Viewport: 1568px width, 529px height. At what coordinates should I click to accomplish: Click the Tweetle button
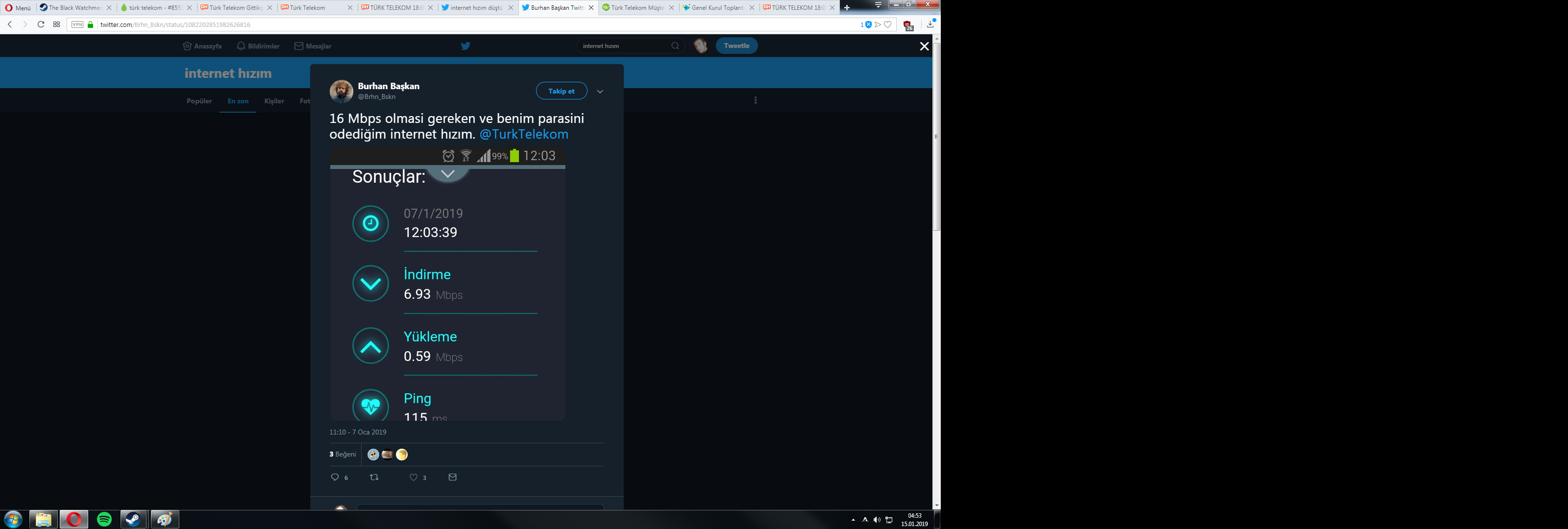pyautogui.click(x=736, y=46)
